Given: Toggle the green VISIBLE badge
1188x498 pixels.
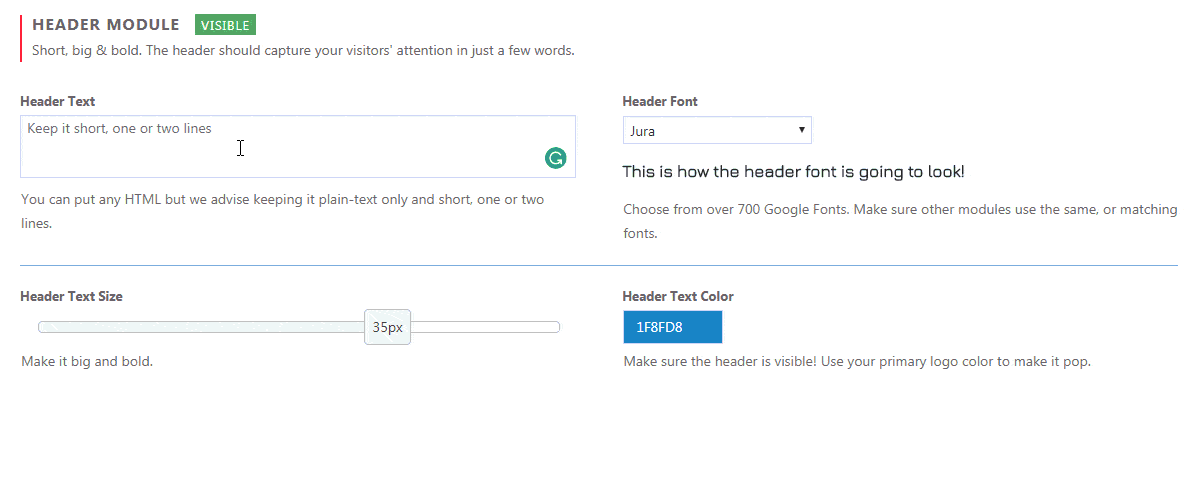Looking at the screenshot, I should pyautogui.click(x=225, y=25).
